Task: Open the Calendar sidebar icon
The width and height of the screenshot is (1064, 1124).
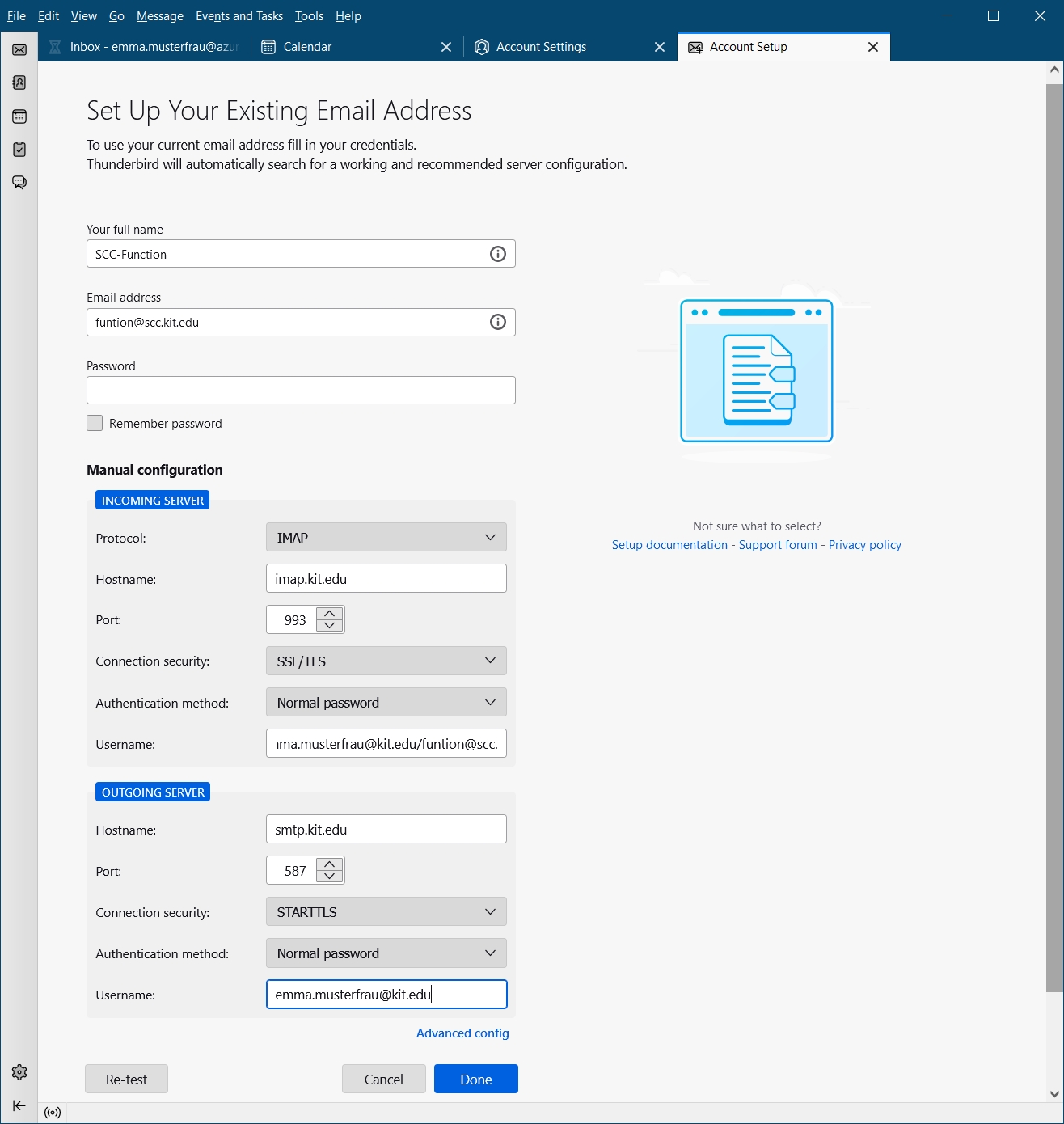Action: 19,116
